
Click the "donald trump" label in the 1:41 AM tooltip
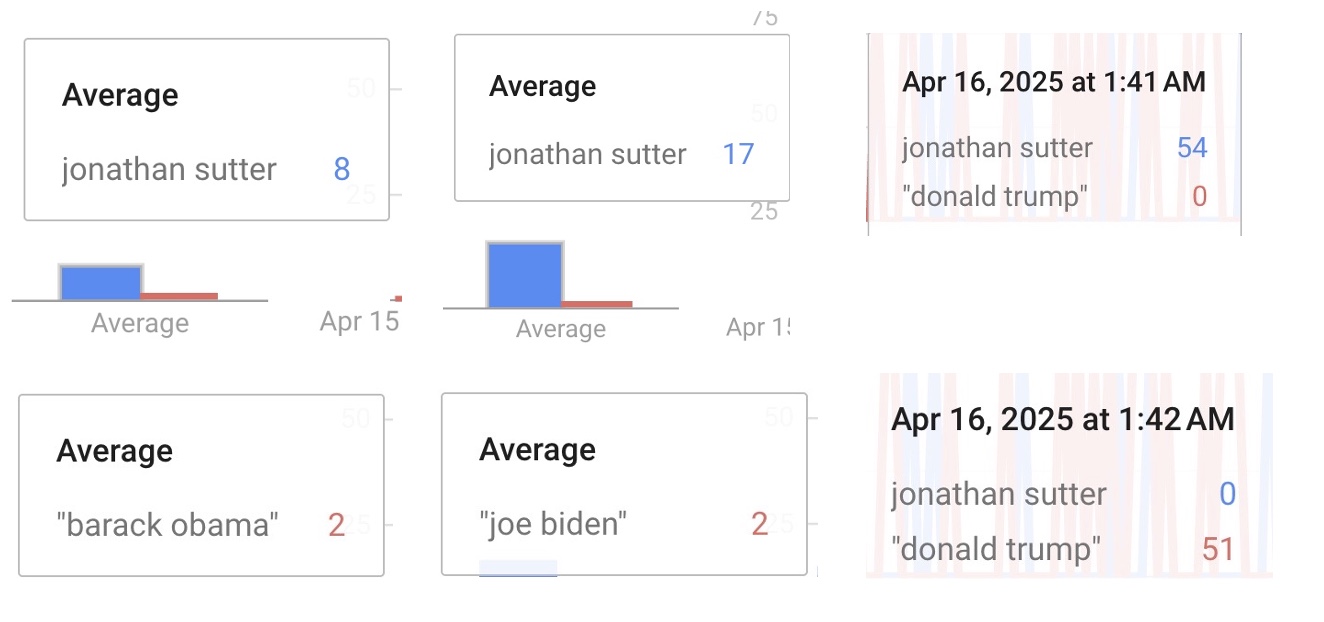pos(993,196)
